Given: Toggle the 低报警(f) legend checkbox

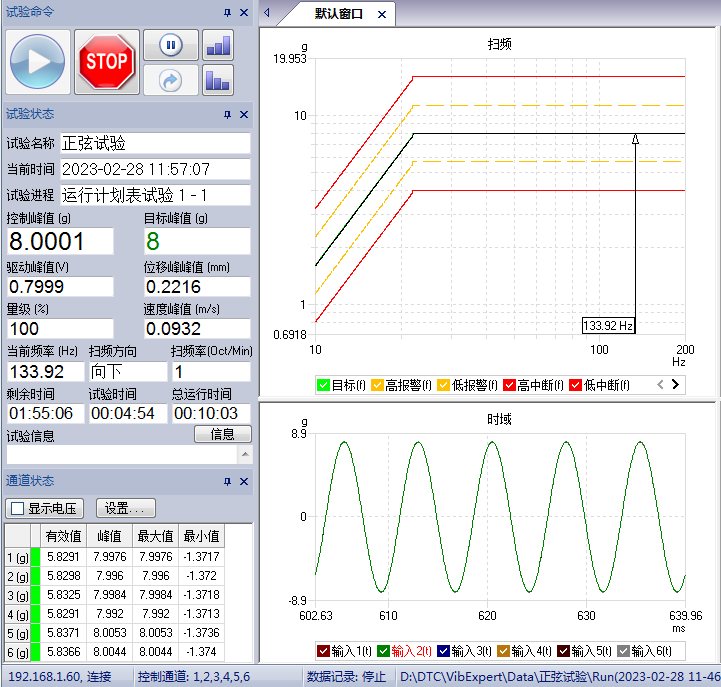Looking at the screenshot, I should click(x=443, y=385).
